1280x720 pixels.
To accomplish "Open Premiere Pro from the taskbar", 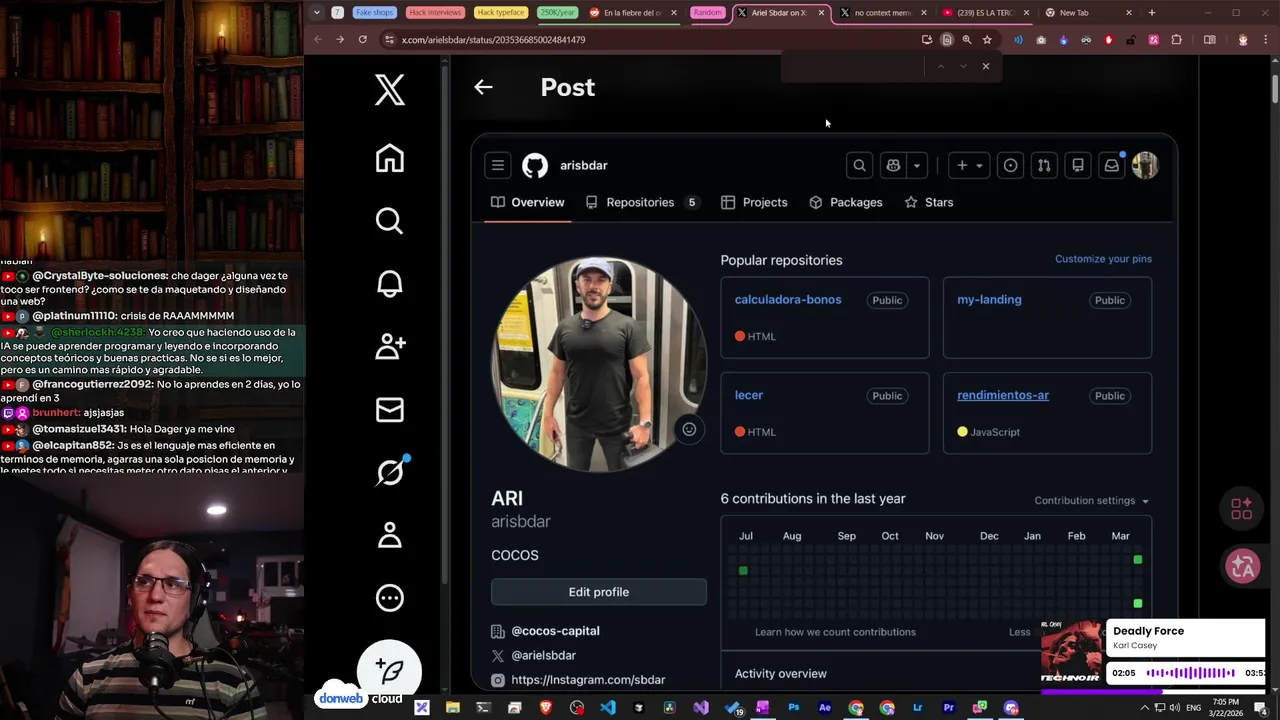I will [949, 708].
